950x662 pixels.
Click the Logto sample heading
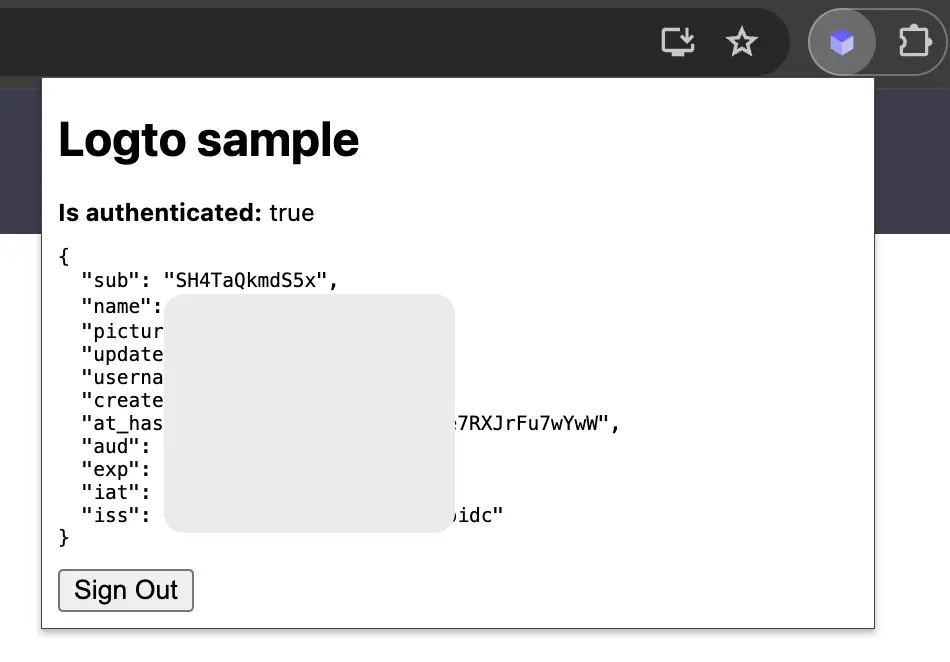[x=208, y=140]
